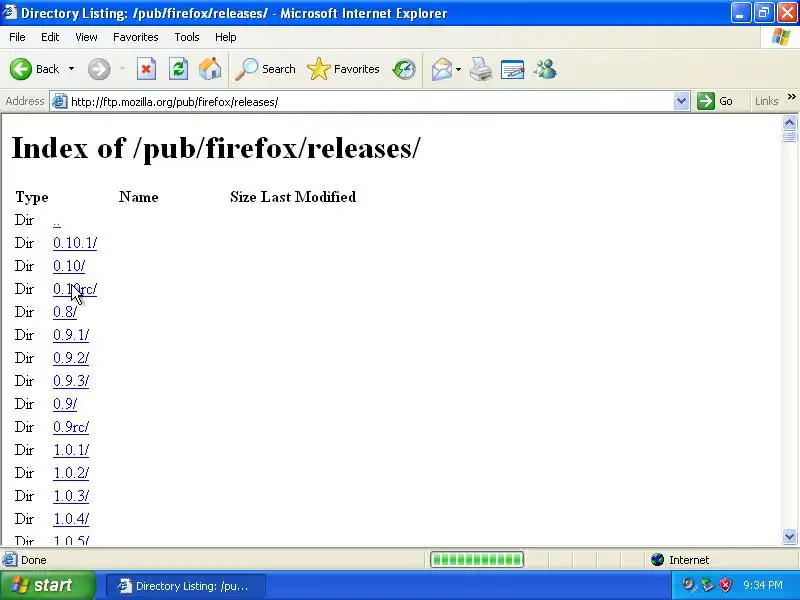Open the 0.10/ directory link
800x600 pixels.
69,266
